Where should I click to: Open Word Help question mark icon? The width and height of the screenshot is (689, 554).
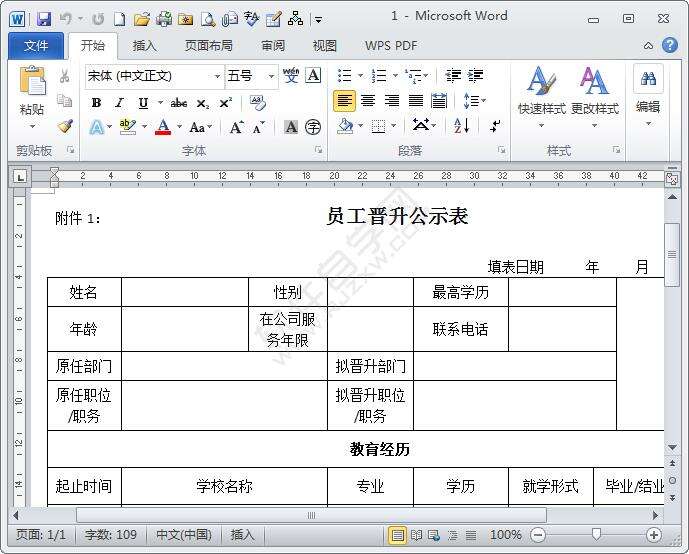(670, 45)
